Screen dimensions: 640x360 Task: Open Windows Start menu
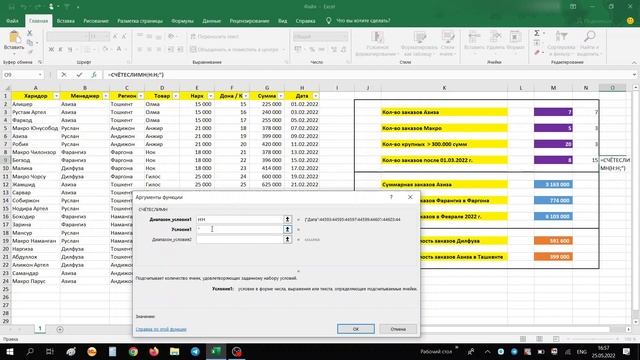[10, 351]
